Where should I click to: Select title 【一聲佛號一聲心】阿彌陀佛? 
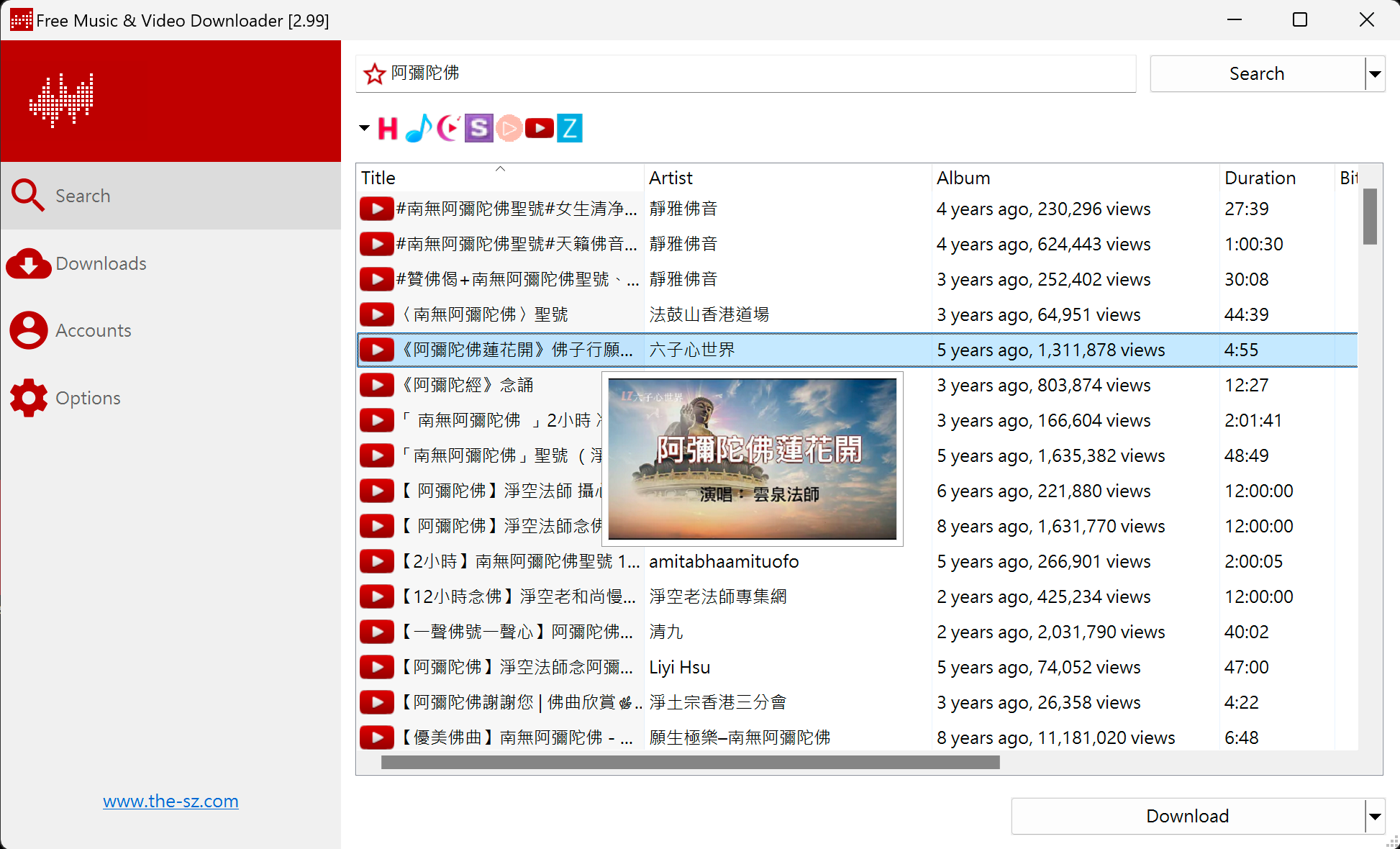tap(515, 632)
